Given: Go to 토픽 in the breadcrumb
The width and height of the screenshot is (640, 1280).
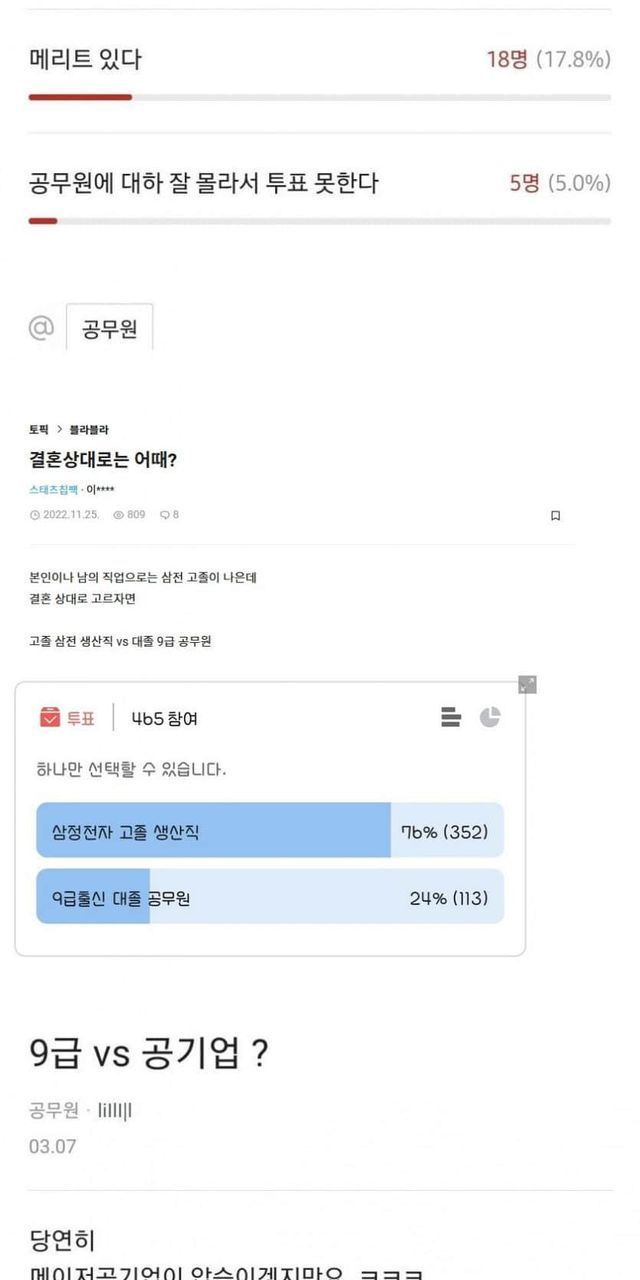Looking at the screenshot, I should click(39, 429).
